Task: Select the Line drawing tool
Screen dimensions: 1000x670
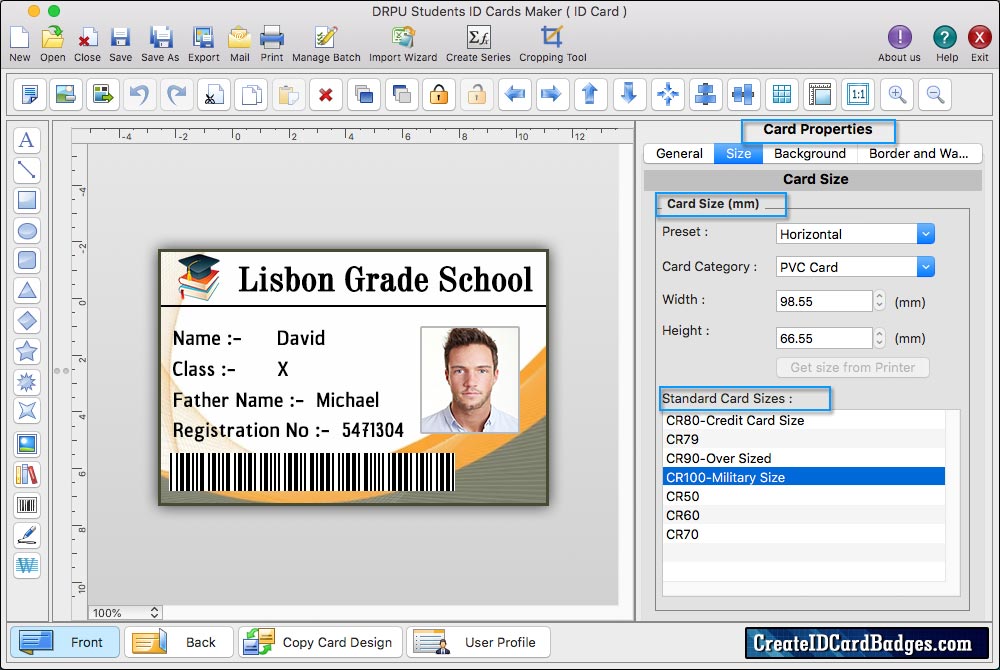Action: (27, 170)
